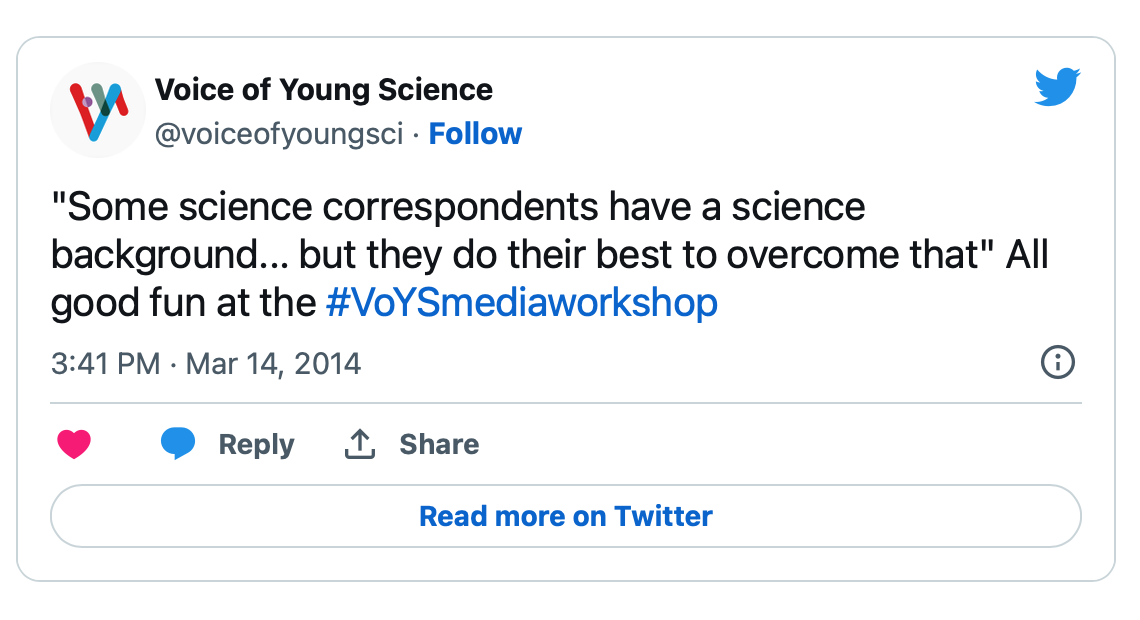Image resolution: width=1140 pixels, height=620 pixels.
Task: Click the "All good fun at the" text
Action: pyautogui.click(x=550, y=278)
